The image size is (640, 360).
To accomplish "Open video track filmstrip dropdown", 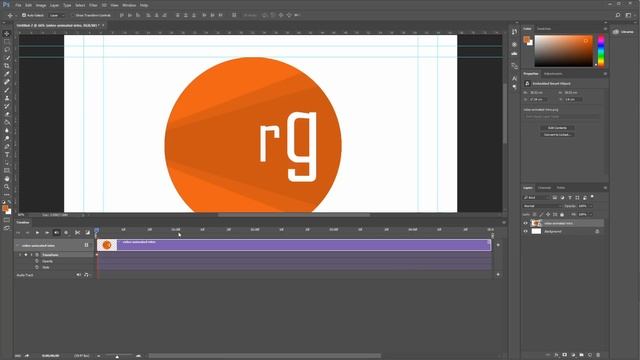I will tap(86, 245).
